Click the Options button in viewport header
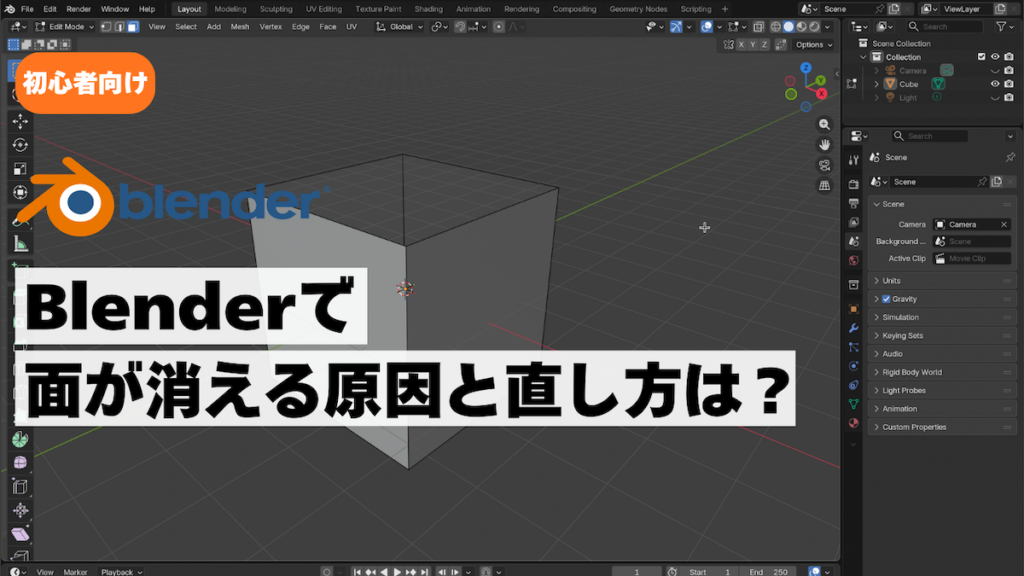Image resolution: width=1024 pixels, height=576 pixels. [812, 45]
